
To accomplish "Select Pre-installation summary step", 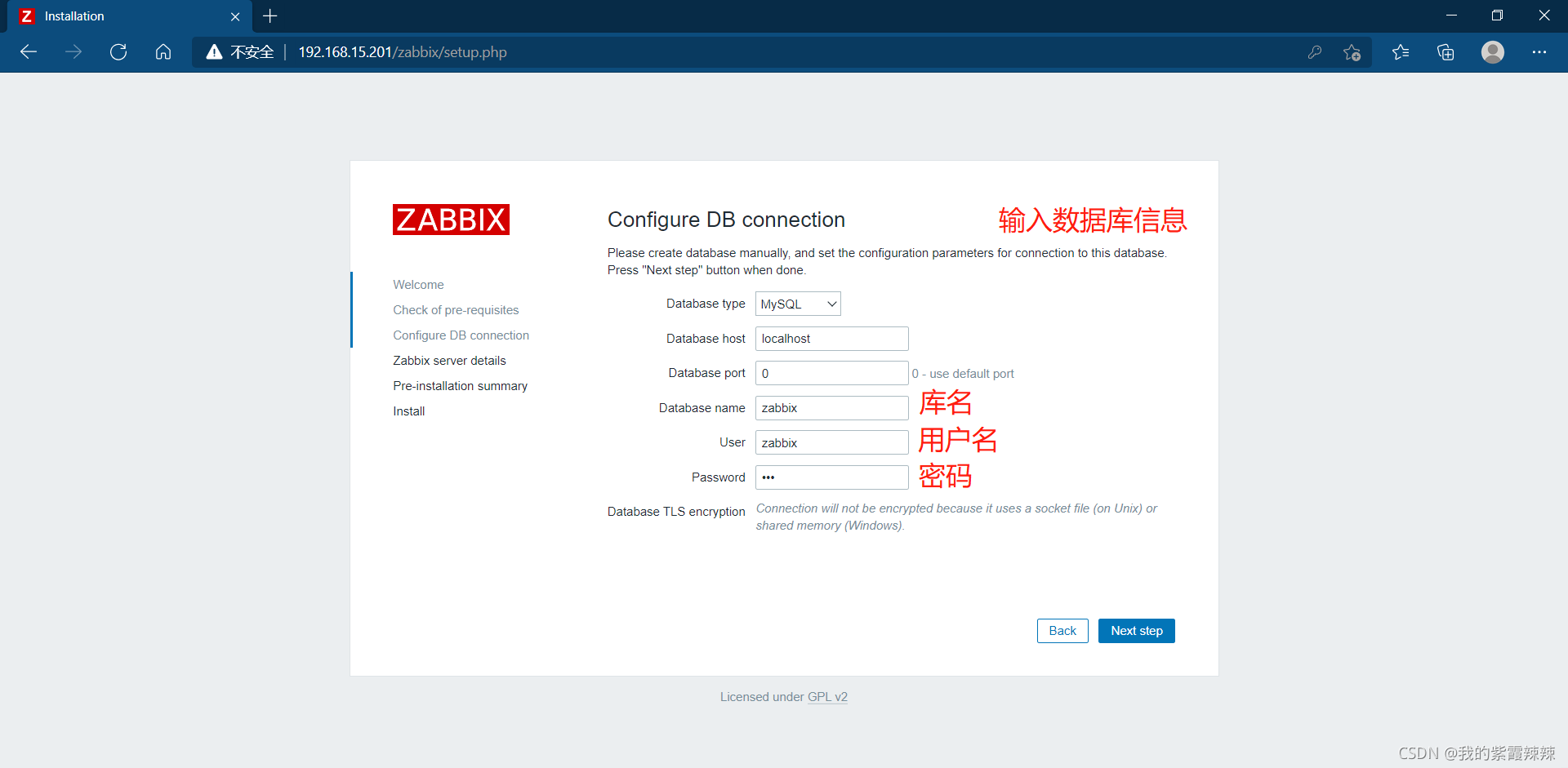I will (x=460, y=386).
